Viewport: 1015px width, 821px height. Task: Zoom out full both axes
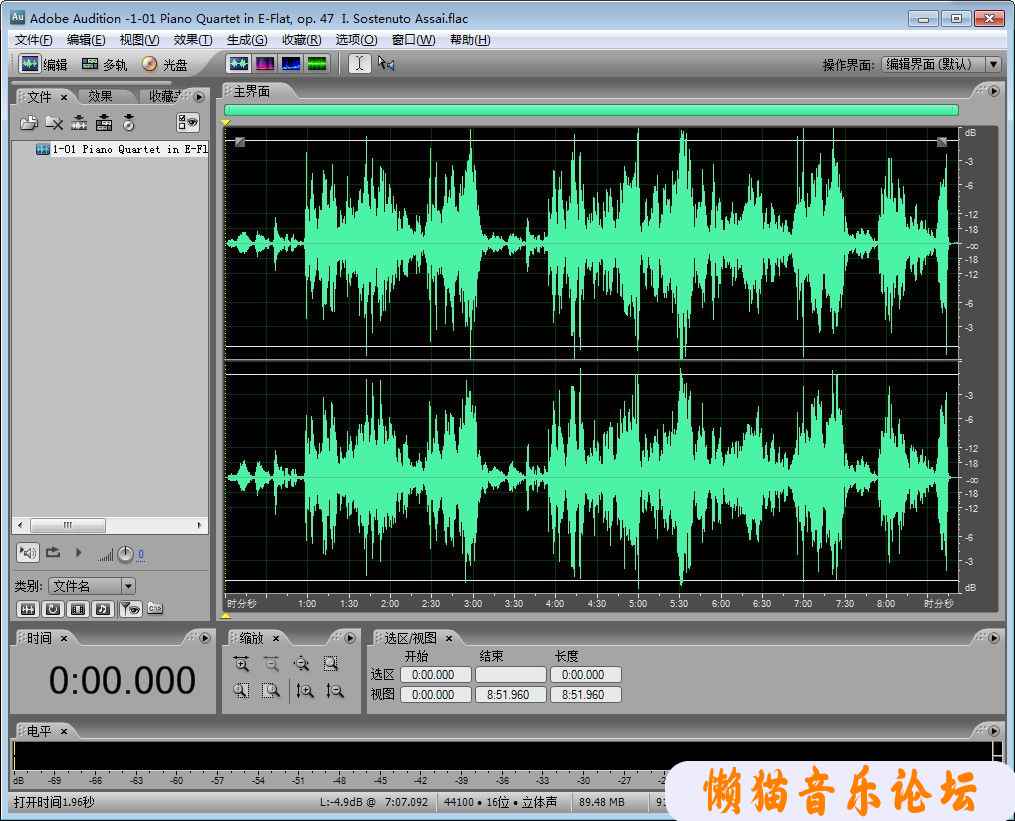click(302, 664)
